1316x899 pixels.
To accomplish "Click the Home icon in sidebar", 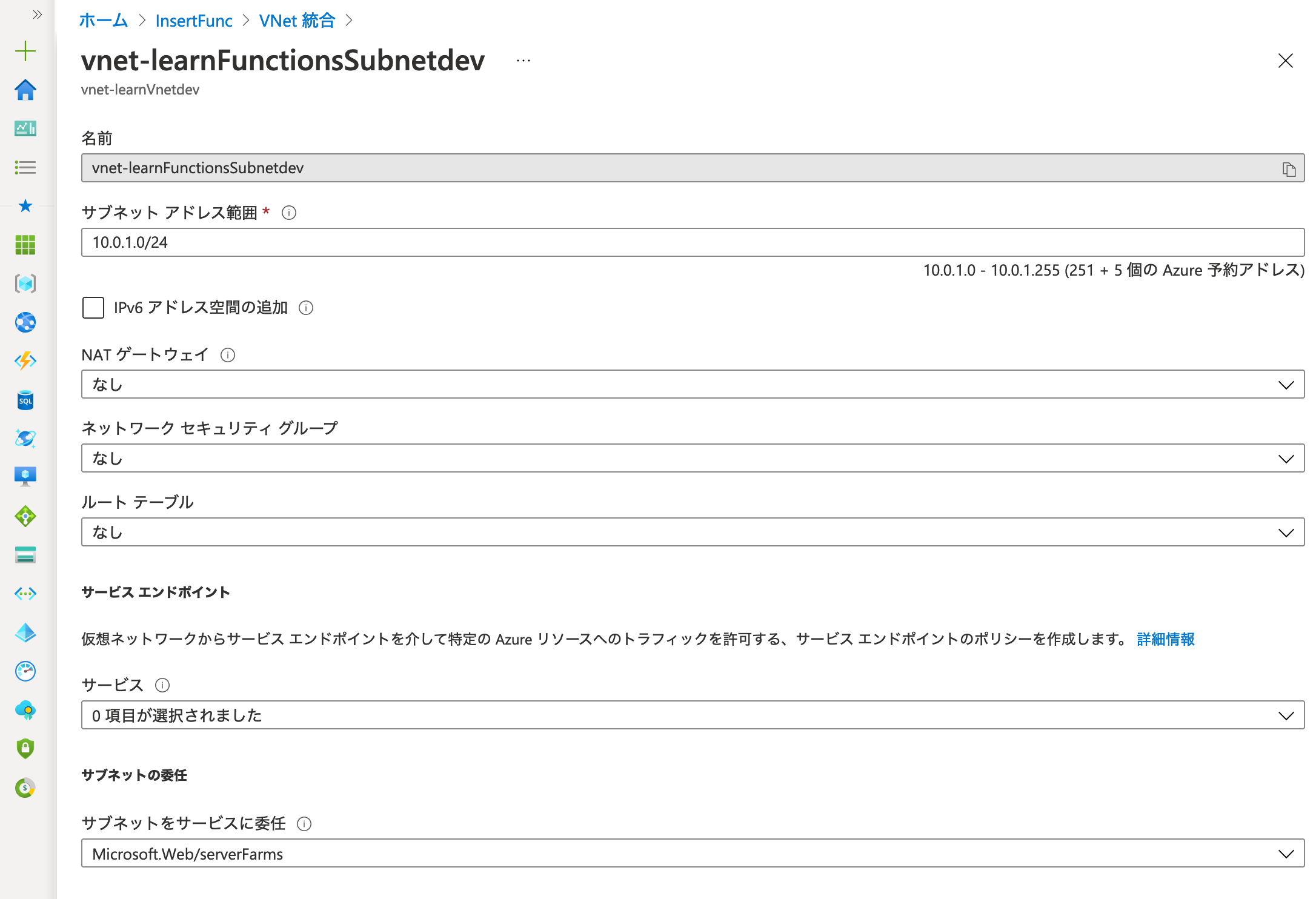I will pos(25,90).
